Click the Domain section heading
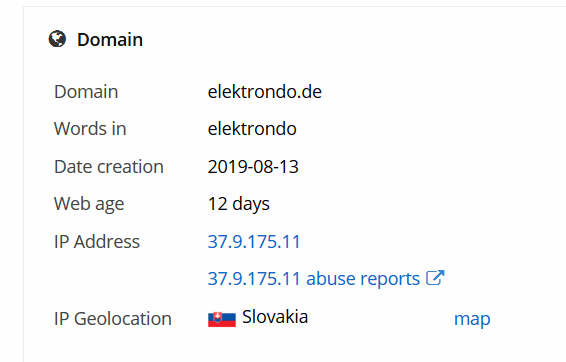 [110, 39]
